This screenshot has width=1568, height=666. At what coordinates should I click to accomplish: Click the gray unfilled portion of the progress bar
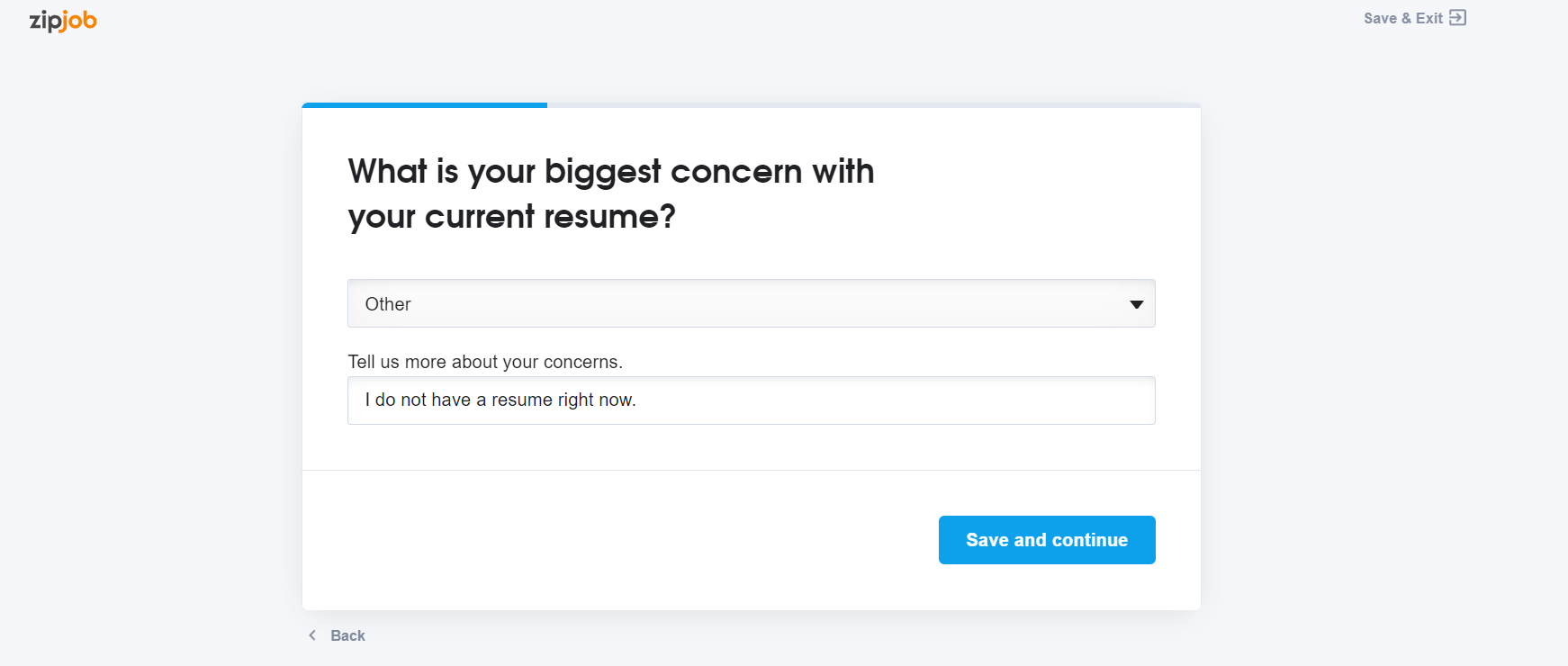click(x=874, y=105)
